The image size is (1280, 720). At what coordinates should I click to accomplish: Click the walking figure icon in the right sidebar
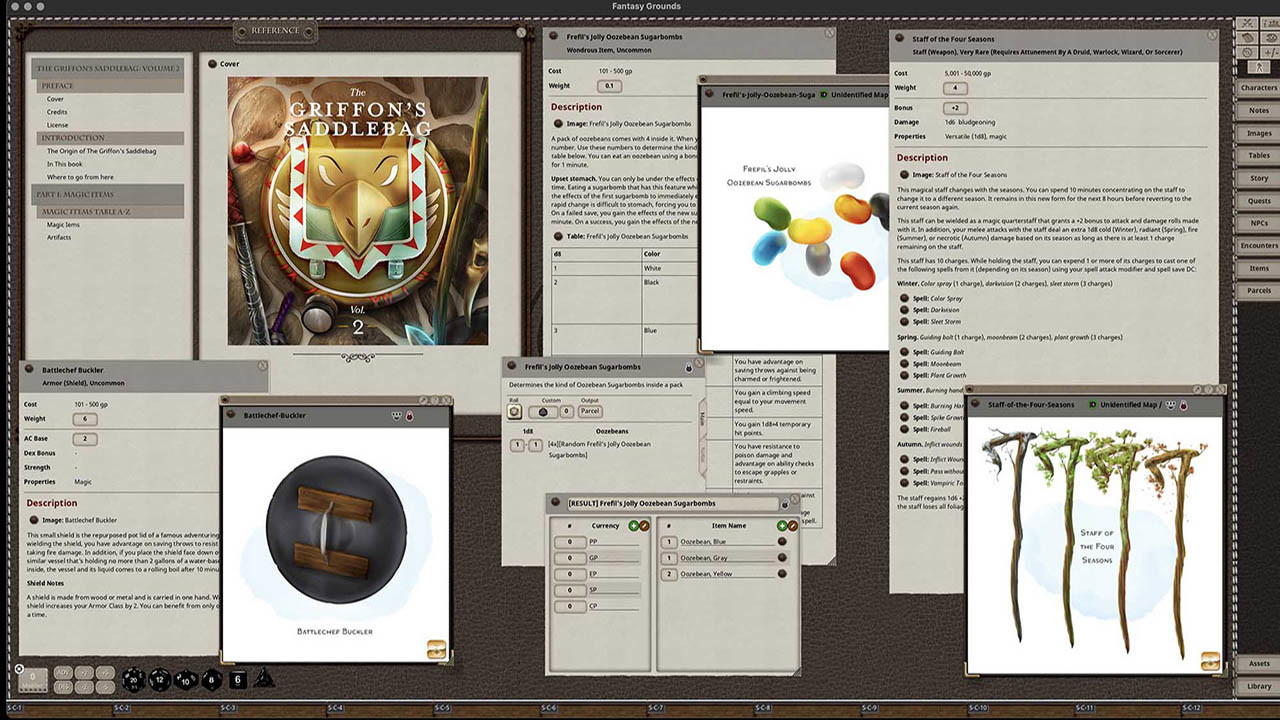point(1259,65)
